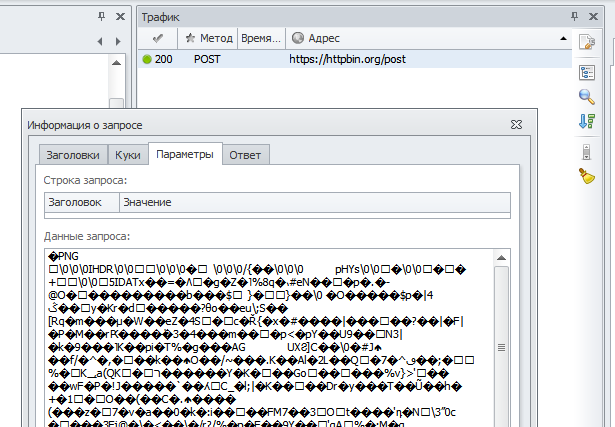Open the Ответ tab
Image resolution: width=615 pixels, height=427 pixels.
[x=245, y=155]
